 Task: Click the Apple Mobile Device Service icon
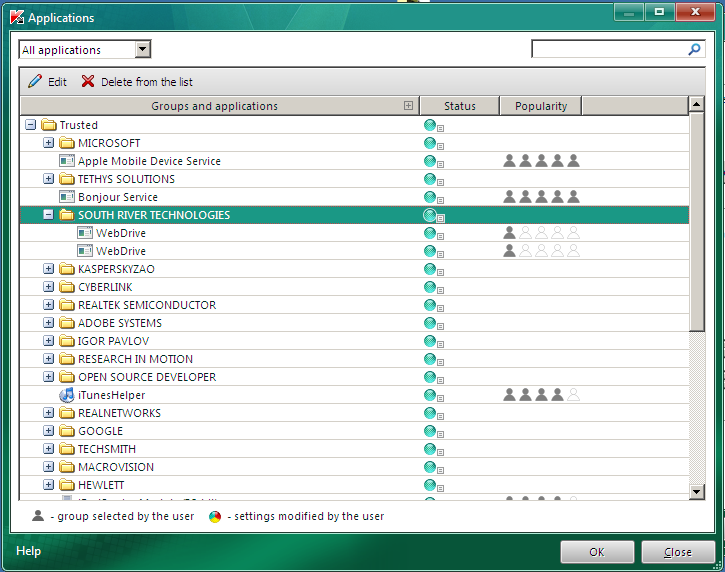(67, 161)
